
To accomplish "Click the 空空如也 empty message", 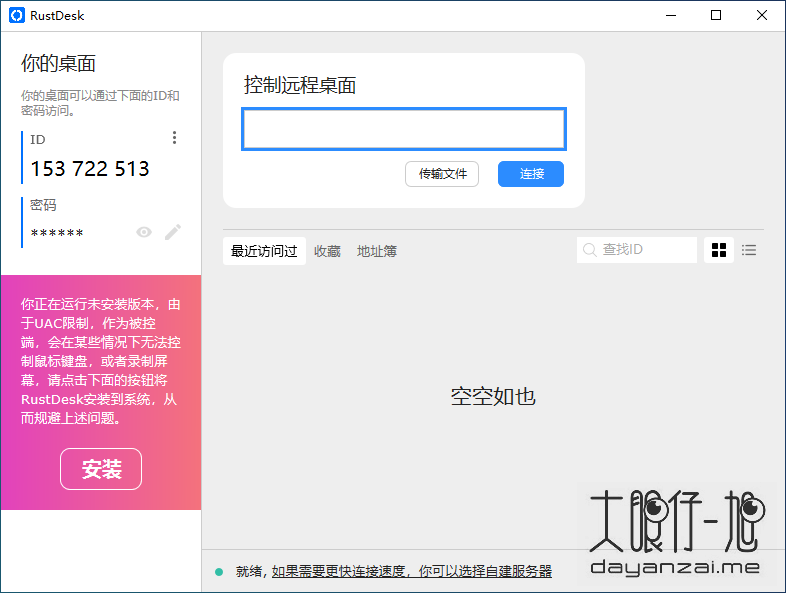I will (x=493, y=397).
